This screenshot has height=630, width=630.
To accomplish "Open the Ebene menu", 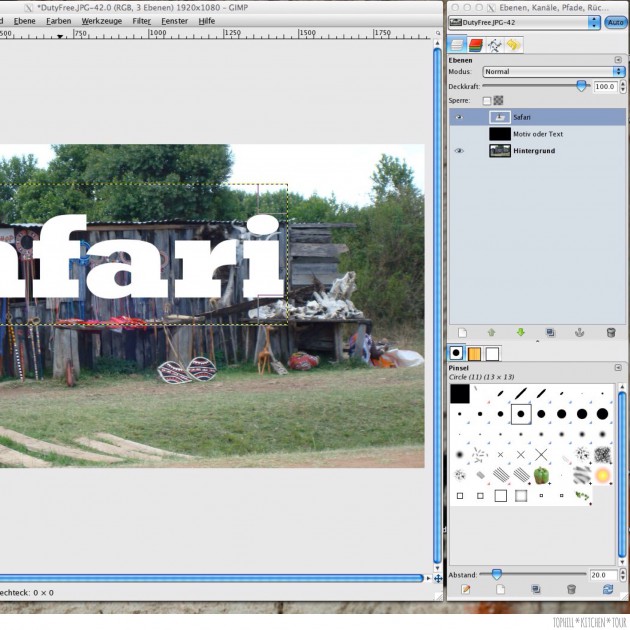I will point(25,21).
